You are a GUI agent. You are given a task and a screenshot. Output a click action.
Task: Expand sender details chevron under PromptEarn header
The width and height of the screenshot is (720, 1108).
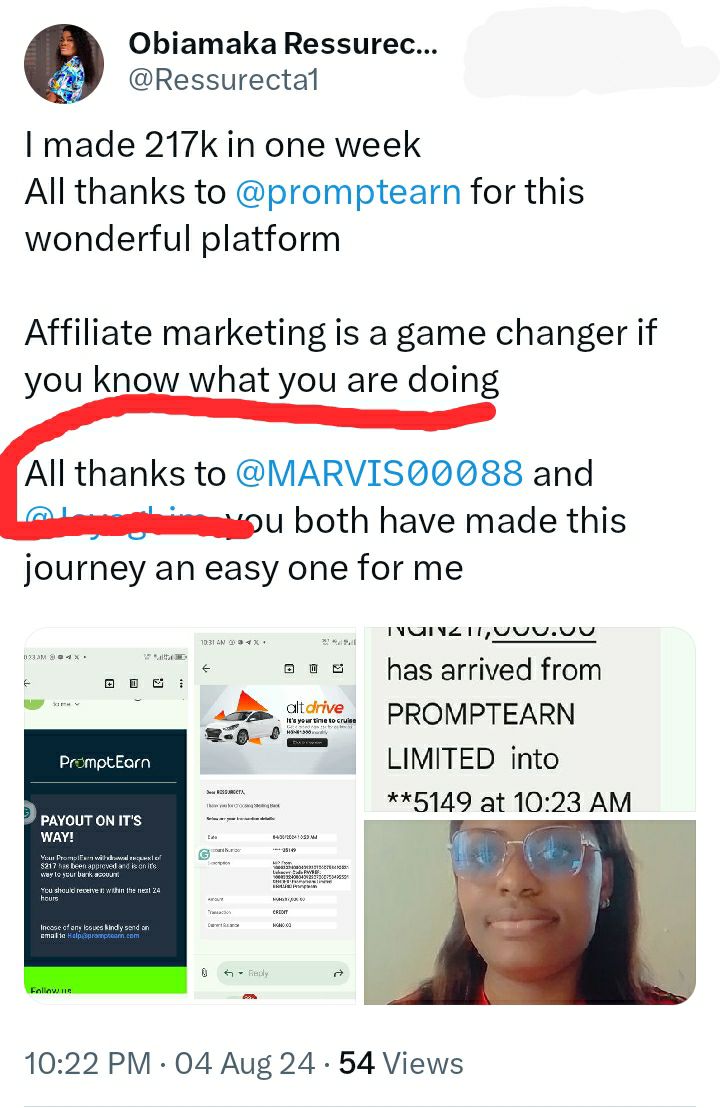(x=77, y=704)
